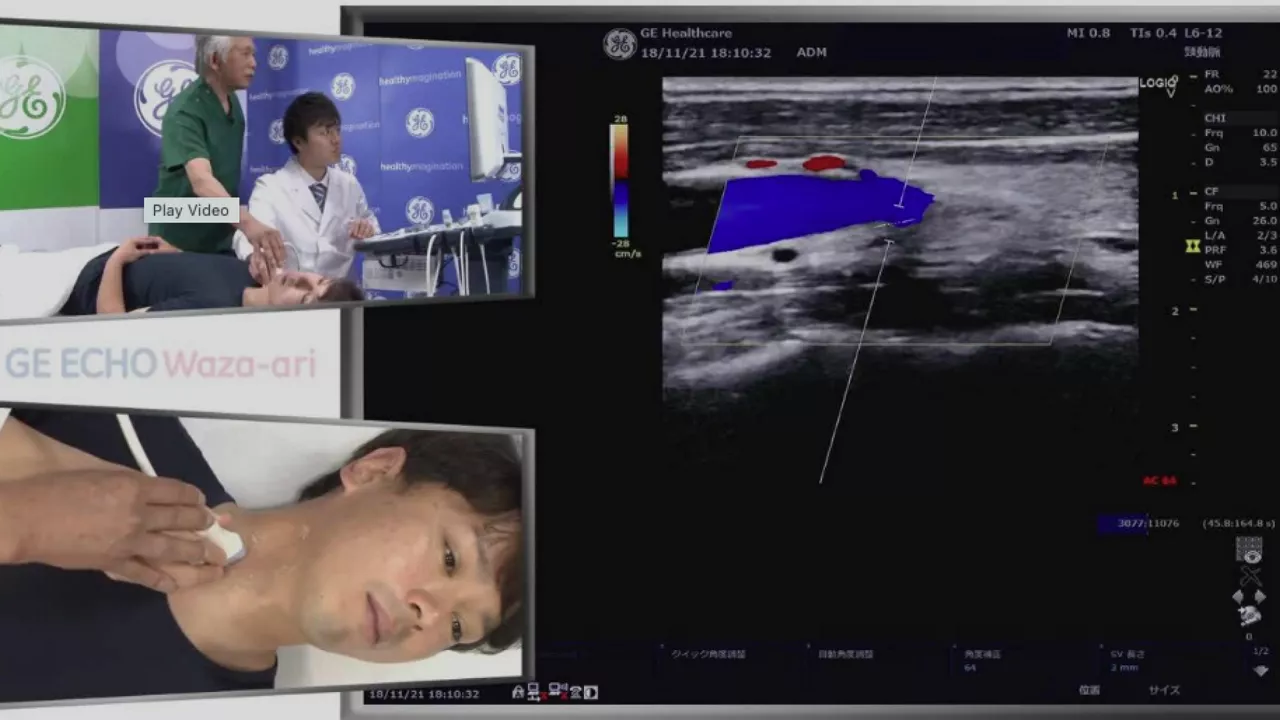The width and height of the screenshot is (1280, 720).
Task: Click the first network status icon with red X
Action: [x=535, y=692]
